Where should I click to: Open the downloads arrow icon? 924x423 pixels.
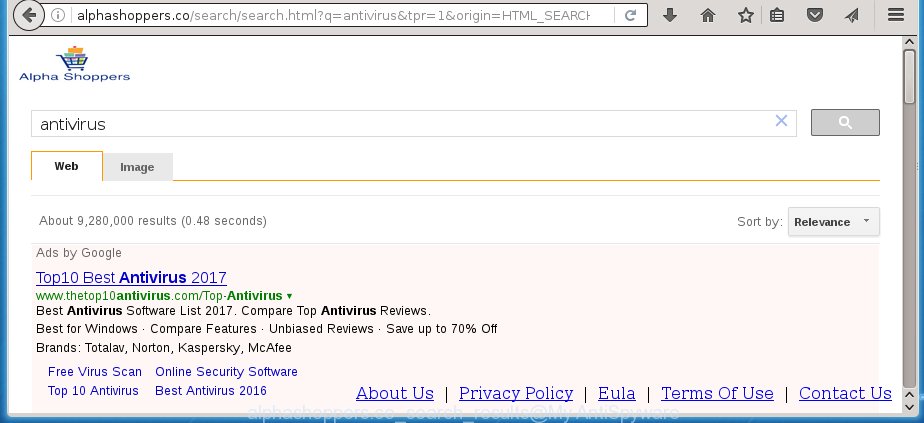[669, 16]
